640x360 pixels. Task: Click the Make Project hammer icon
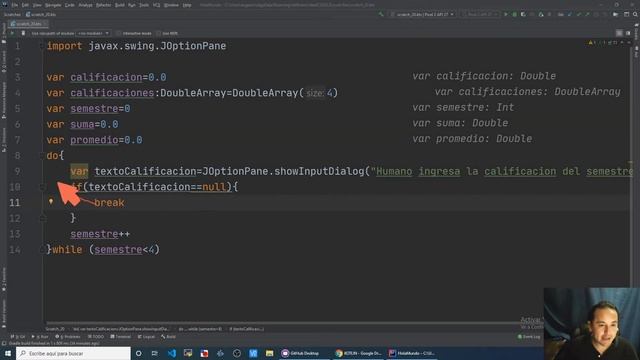point(381,14)
